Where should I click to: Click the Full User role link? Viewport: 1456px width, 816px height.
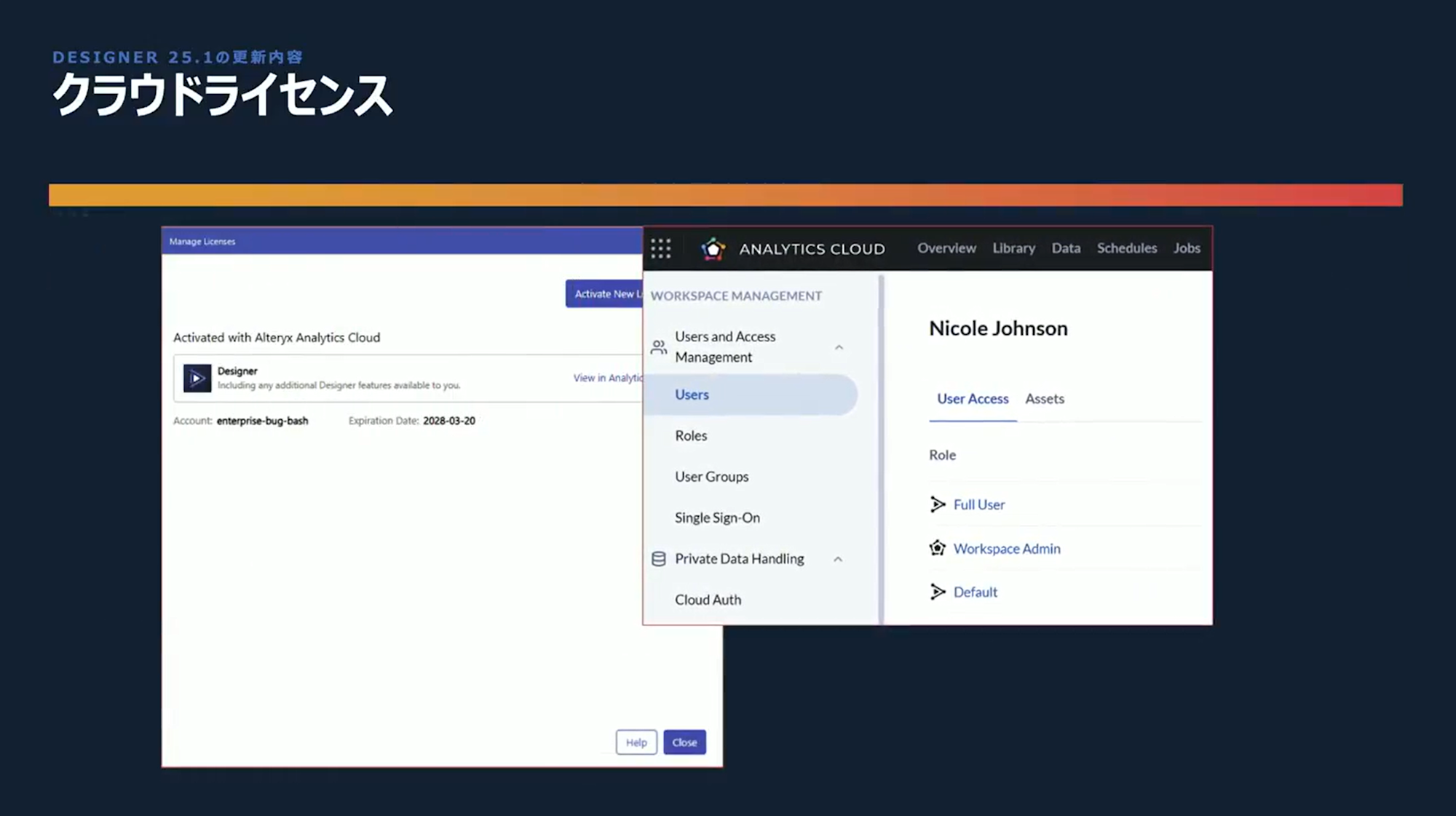click(x=979, y=504)
